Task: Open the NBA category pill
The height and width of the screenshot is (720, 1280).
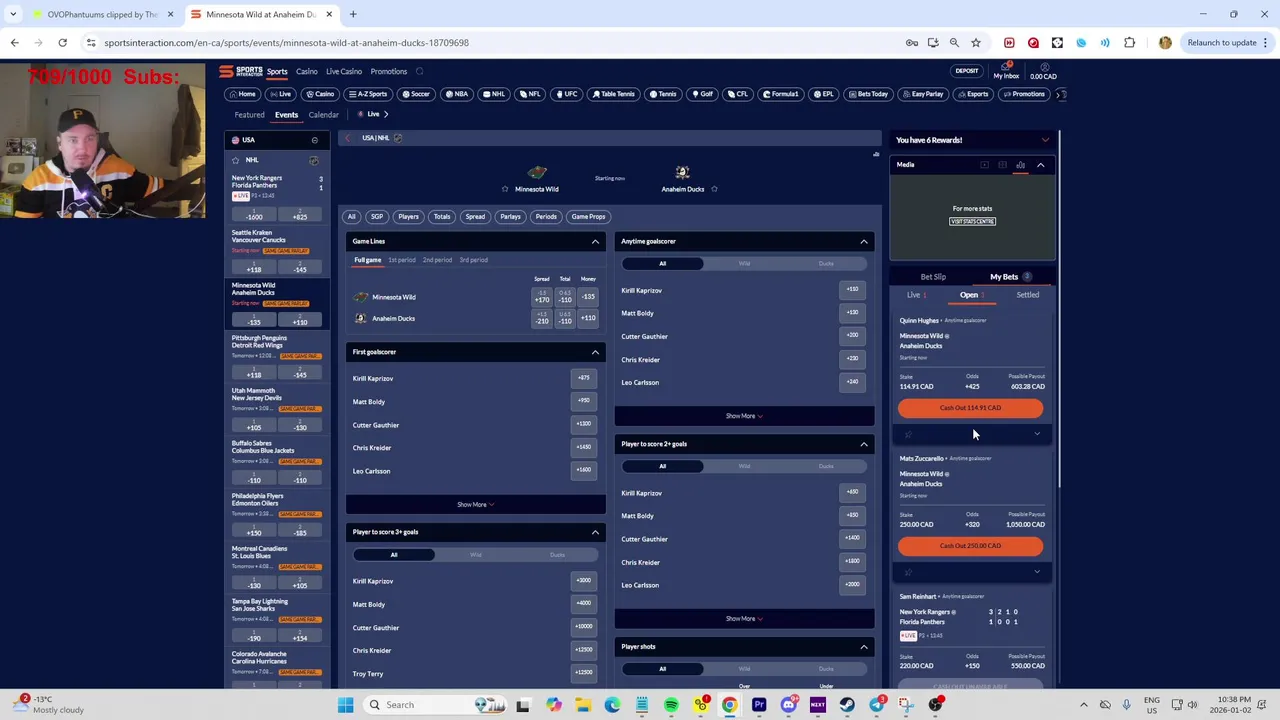Action: pos(456,94)
